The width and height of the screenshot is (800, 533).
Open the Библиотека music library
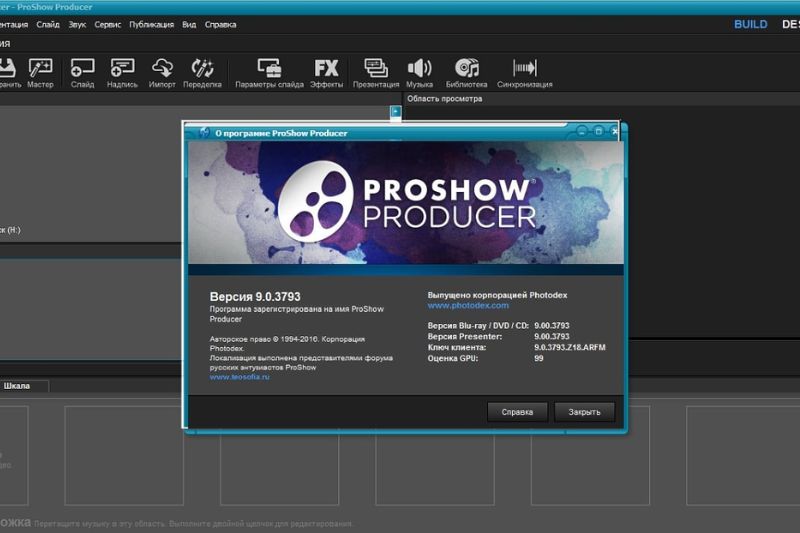tap(466, 73)
